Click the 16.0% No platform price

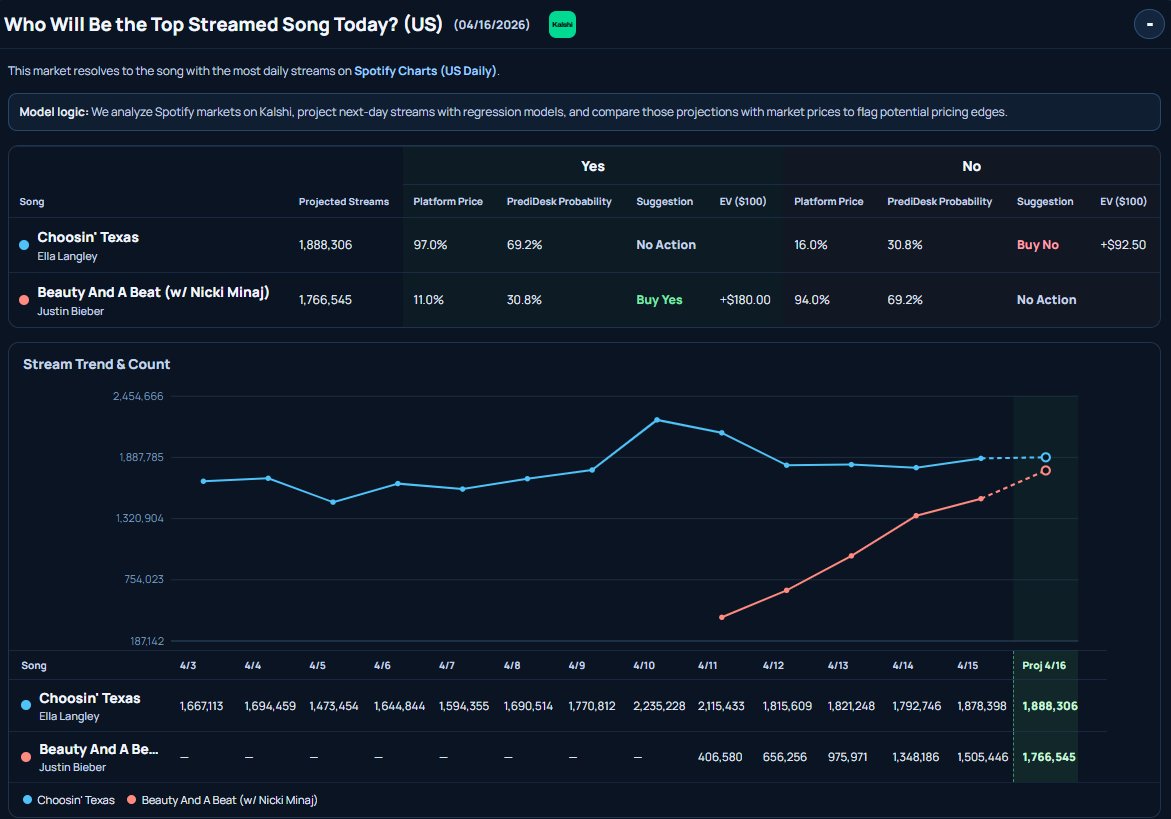click(810, 245)
